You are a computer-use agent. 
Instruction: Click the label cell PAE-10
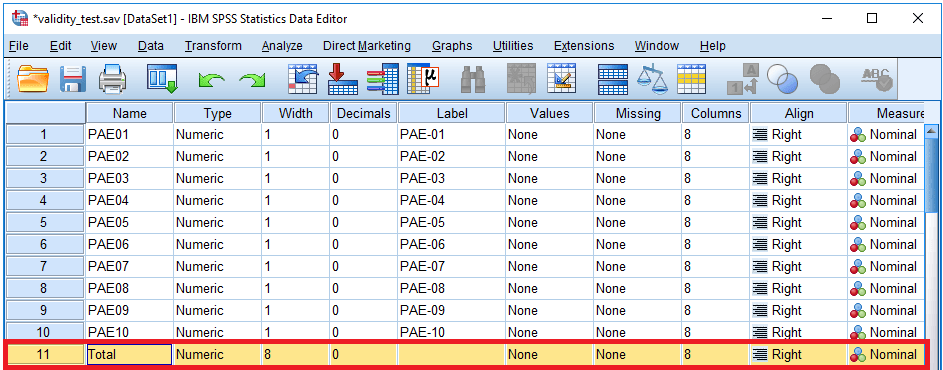pos(452,332)
